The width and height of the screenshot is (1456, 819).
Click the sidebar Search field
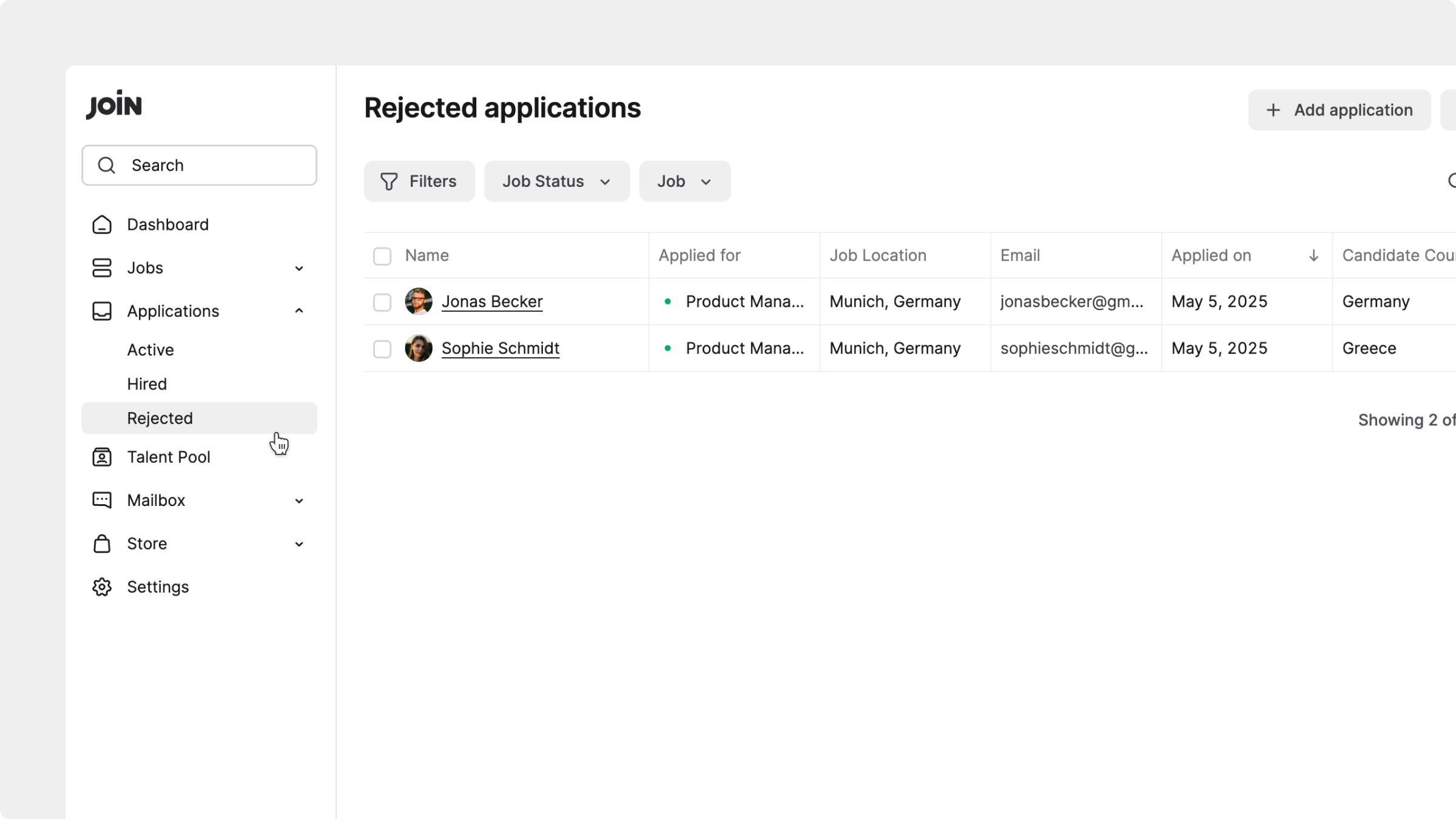tap(200, 165)
